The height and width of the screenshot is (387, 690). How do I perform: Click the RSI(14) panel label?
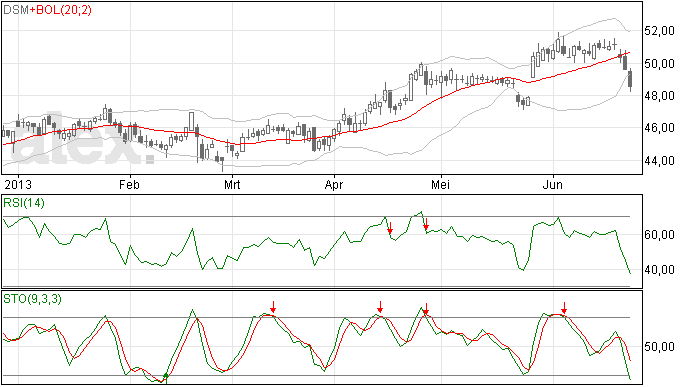tap(24, 203)
